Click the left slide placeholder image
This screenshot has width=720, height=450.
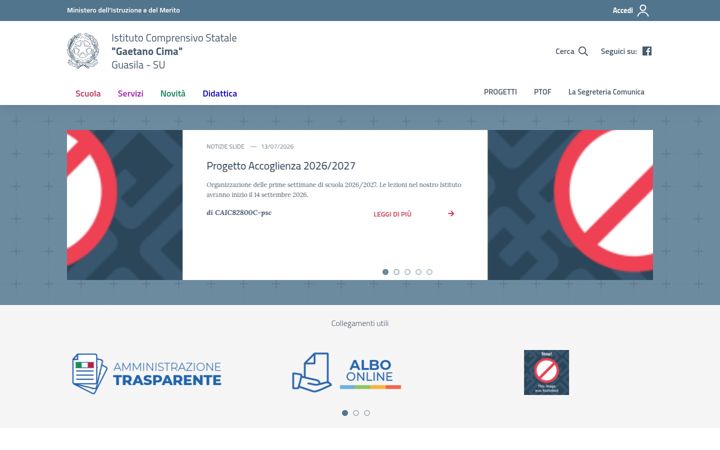(x=124, y=205)
